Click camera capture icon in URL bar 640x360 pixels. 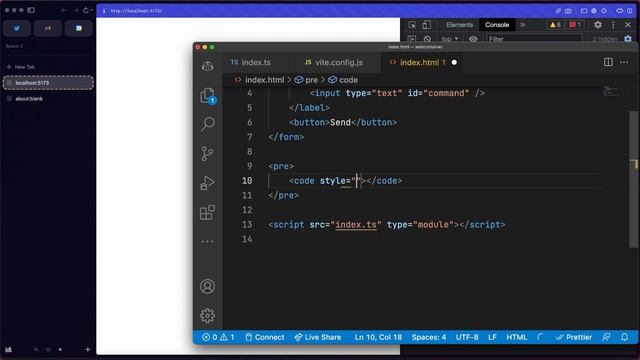pyautogui.click(x=568, y=11)
